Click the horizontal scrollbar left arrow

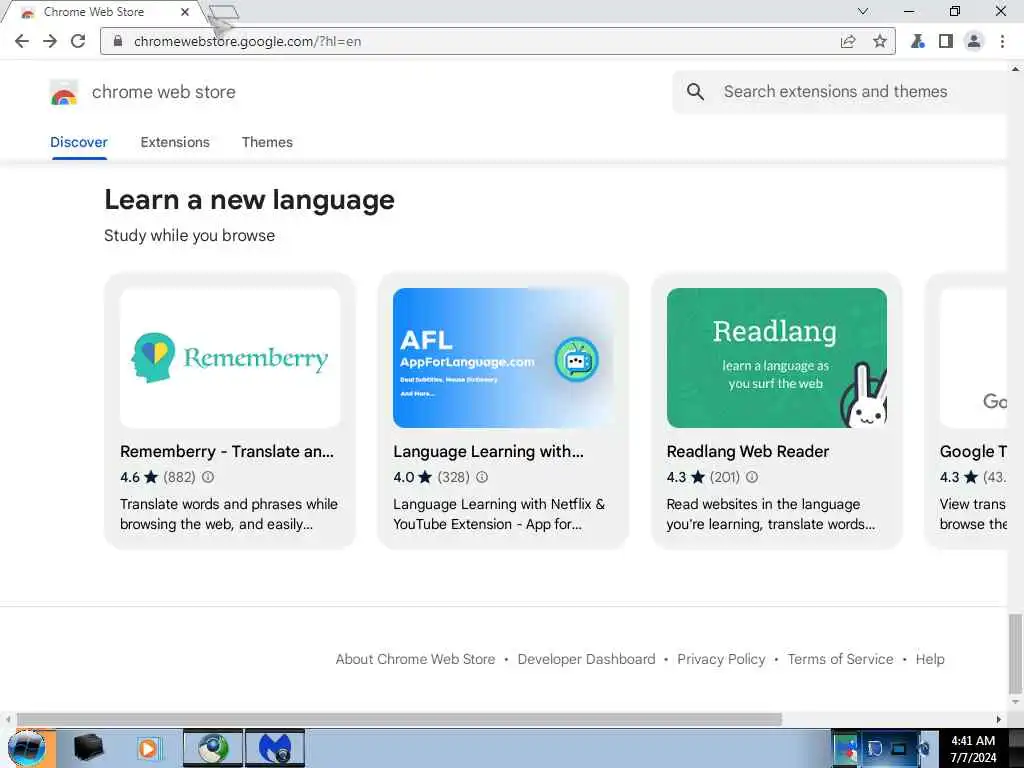tap(7, 719)
